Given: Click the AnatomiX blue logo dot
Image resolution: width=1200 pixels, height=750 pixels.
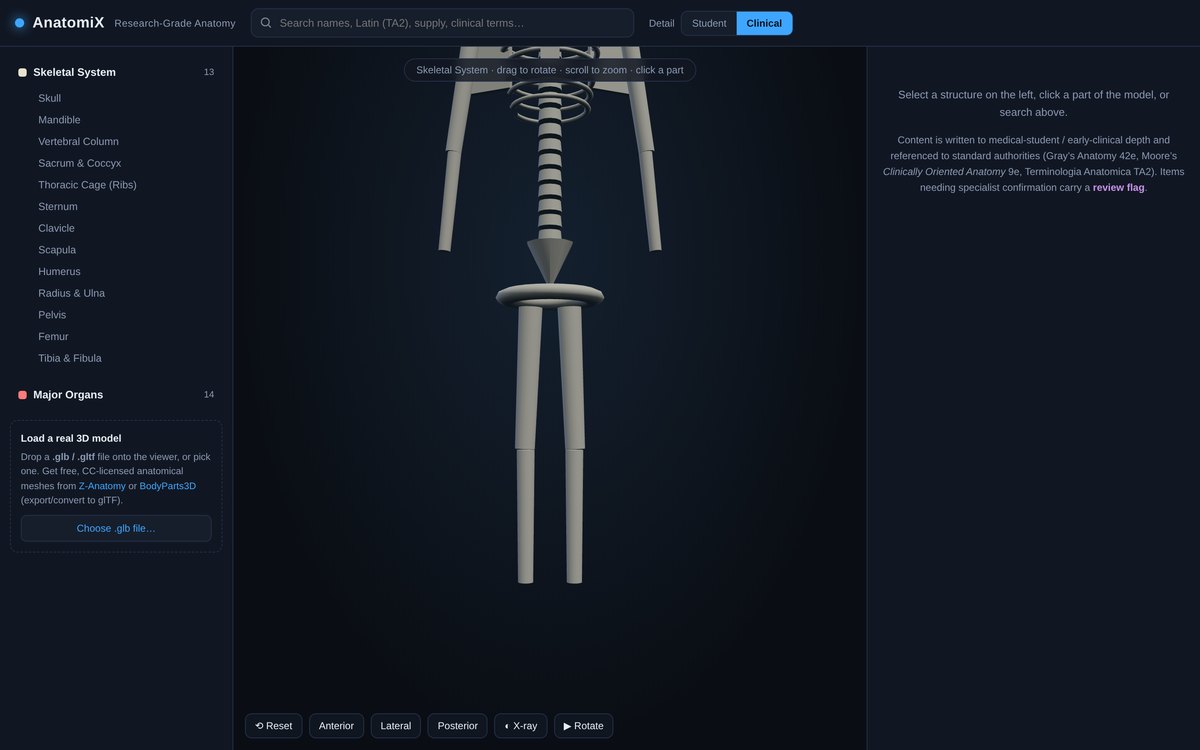Looking at the screenshot, I should click(19, 23).
